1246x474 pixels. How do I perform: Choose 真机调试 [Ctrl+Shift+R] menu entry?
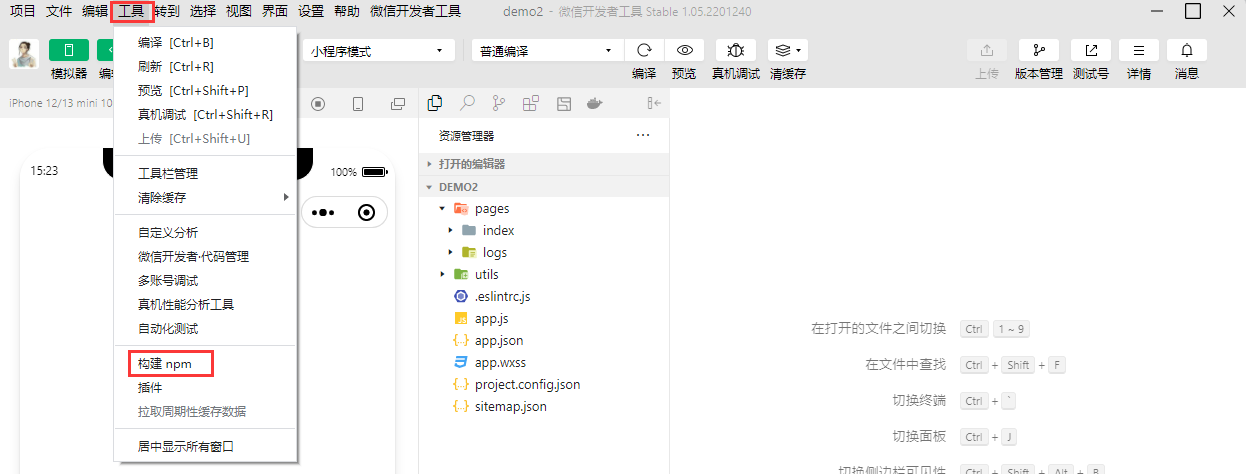pyautogui.click(x=206, y=115)
